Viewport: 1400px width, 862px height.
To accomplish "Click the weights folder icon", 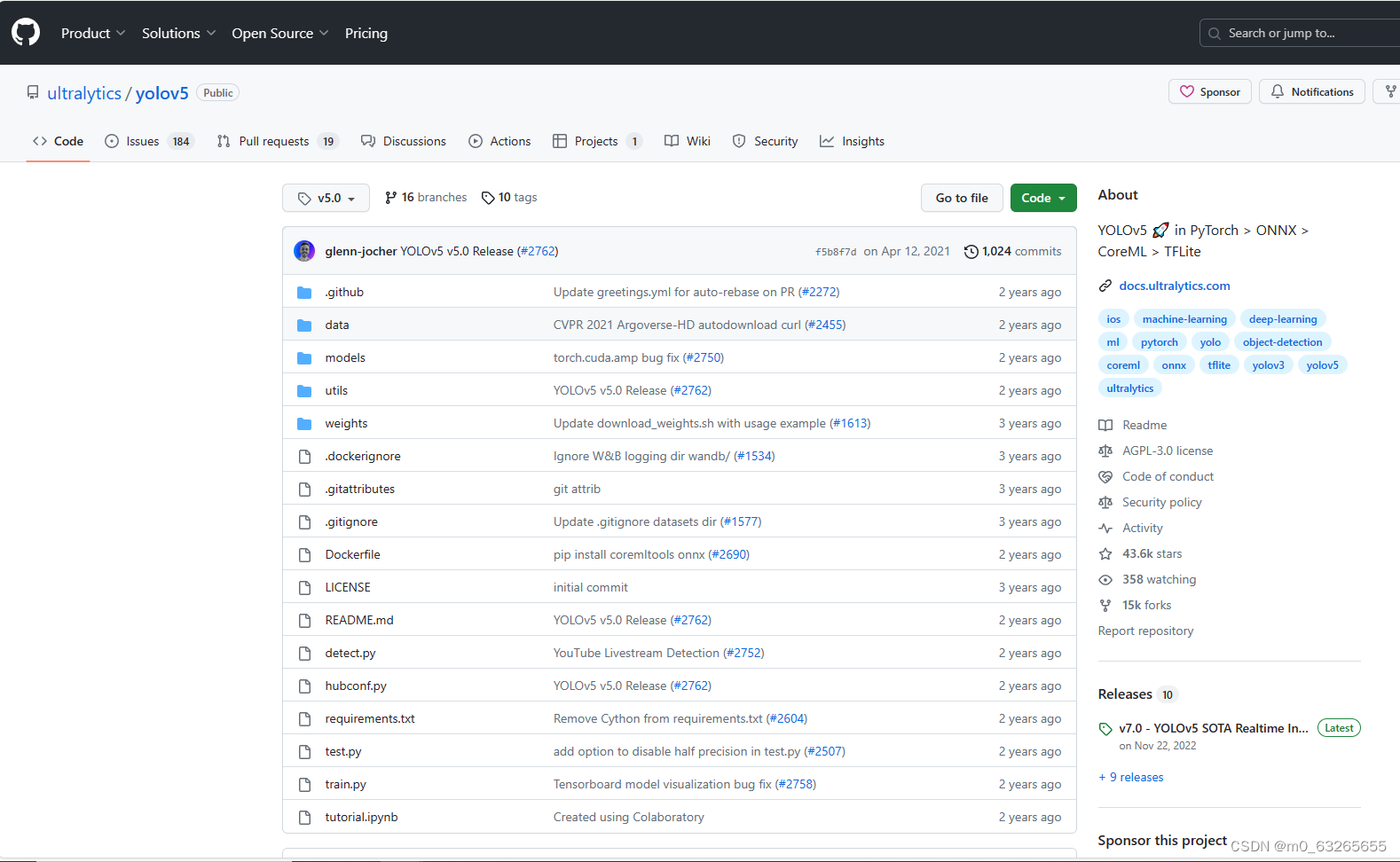I will click(x=304, y=424).
